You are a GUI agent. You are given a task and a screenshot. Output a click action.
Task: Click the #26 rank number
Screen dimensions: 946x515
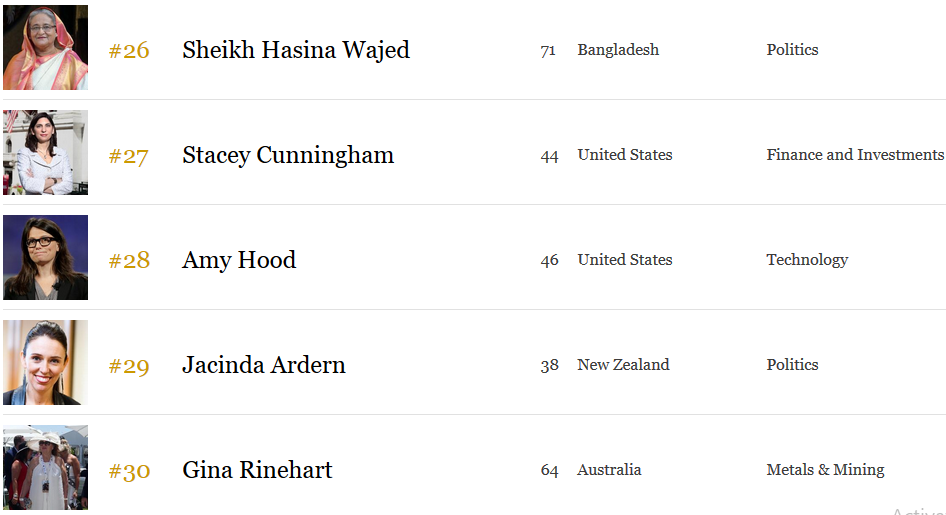(129, 51)
